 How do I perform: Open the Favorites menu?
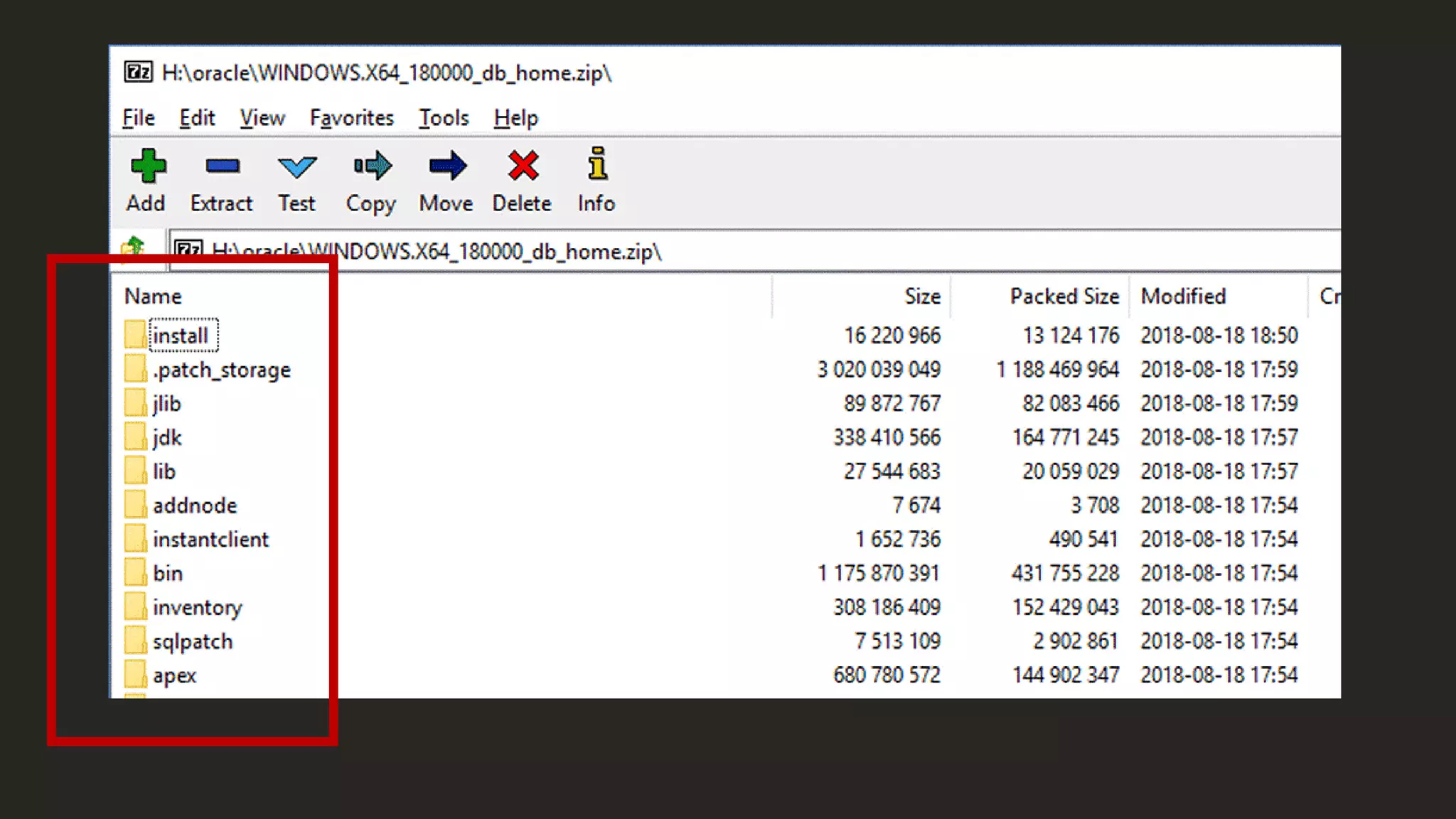click(x=351, y=118)
